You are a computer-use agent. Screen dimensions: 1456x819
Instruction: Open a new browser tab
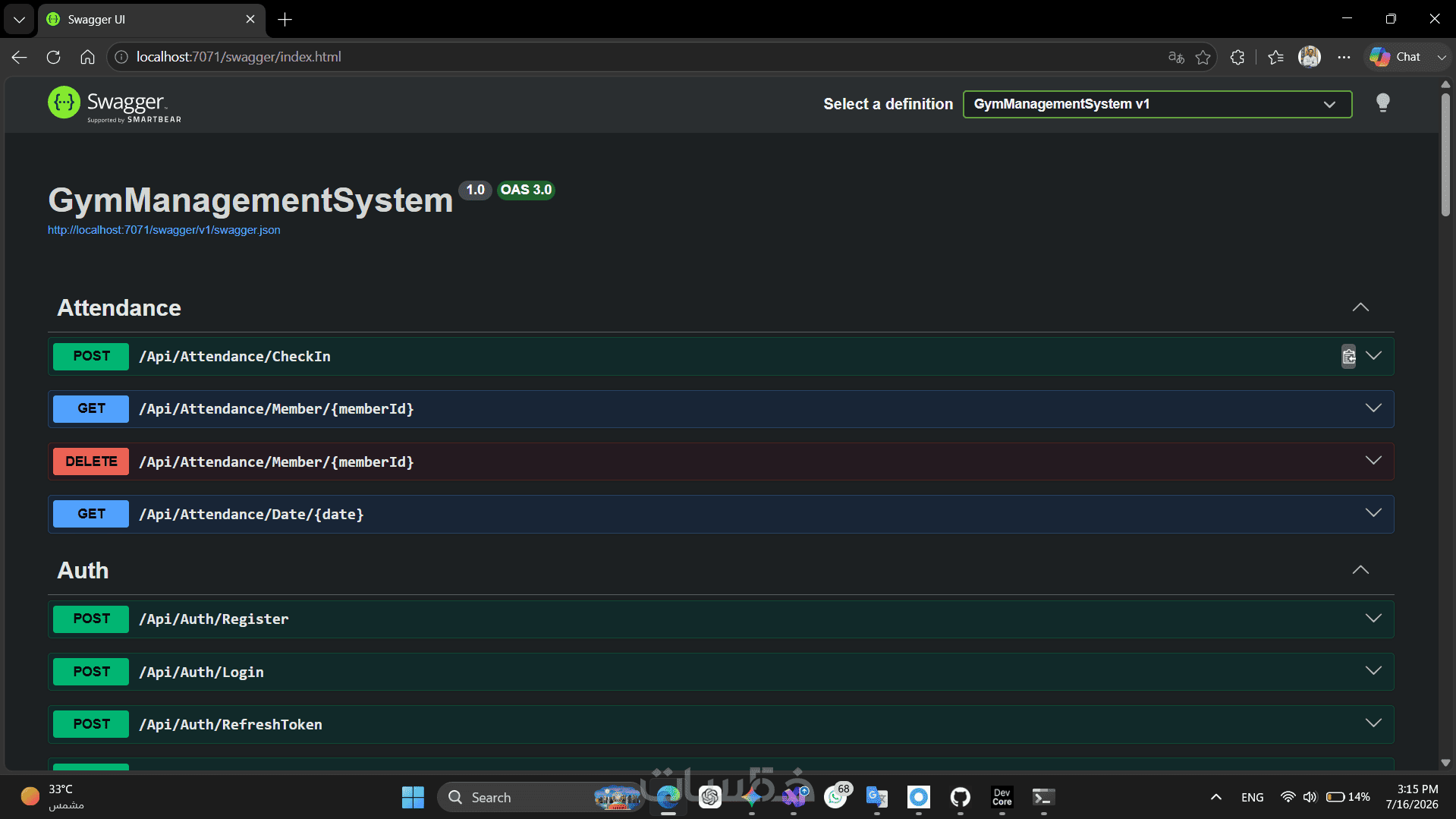coord(285,20)
